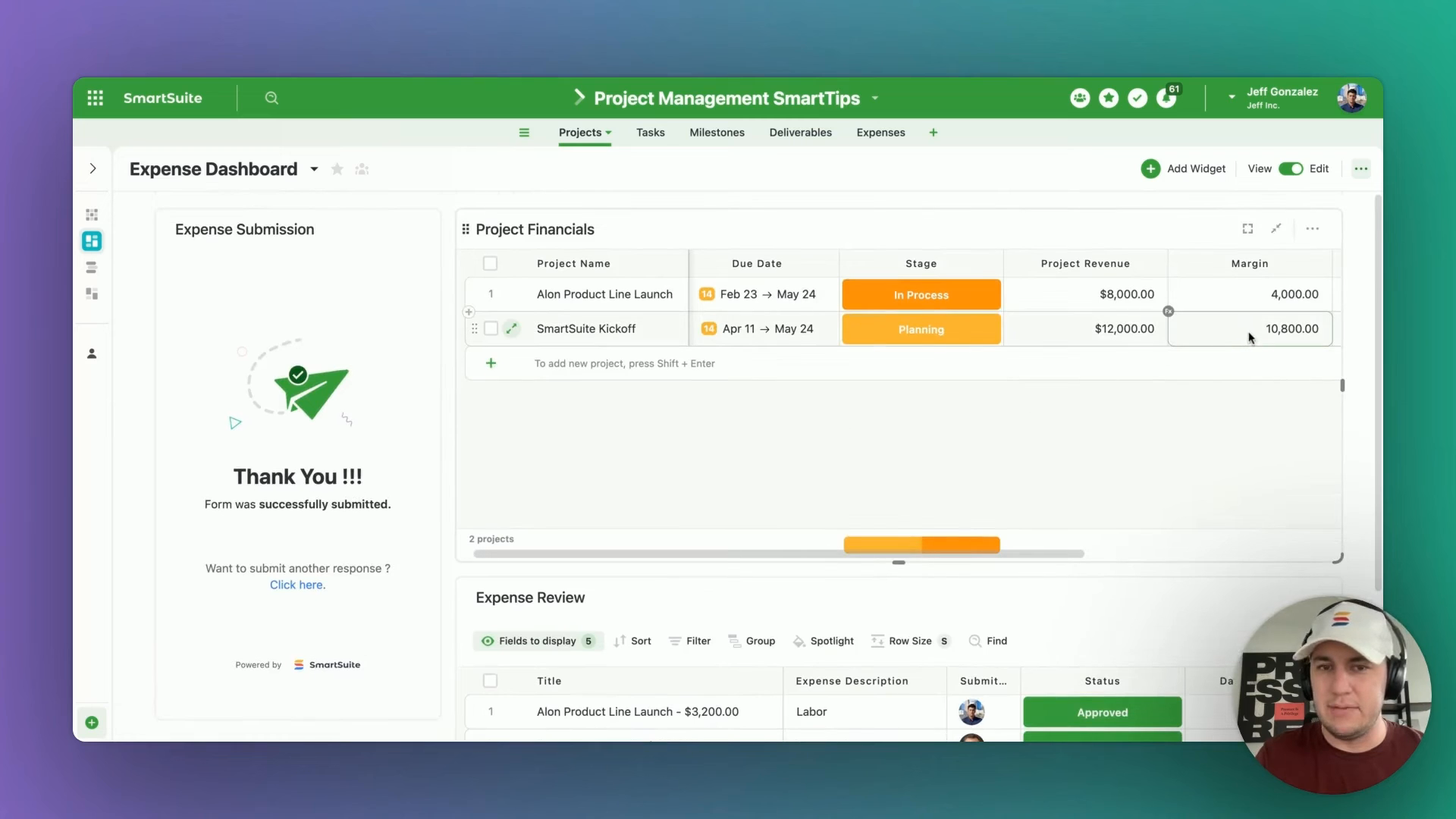The image size is (1456, 819).
Task: Favorite the Expense Dashboard with the star
Action: coord(337,169)
